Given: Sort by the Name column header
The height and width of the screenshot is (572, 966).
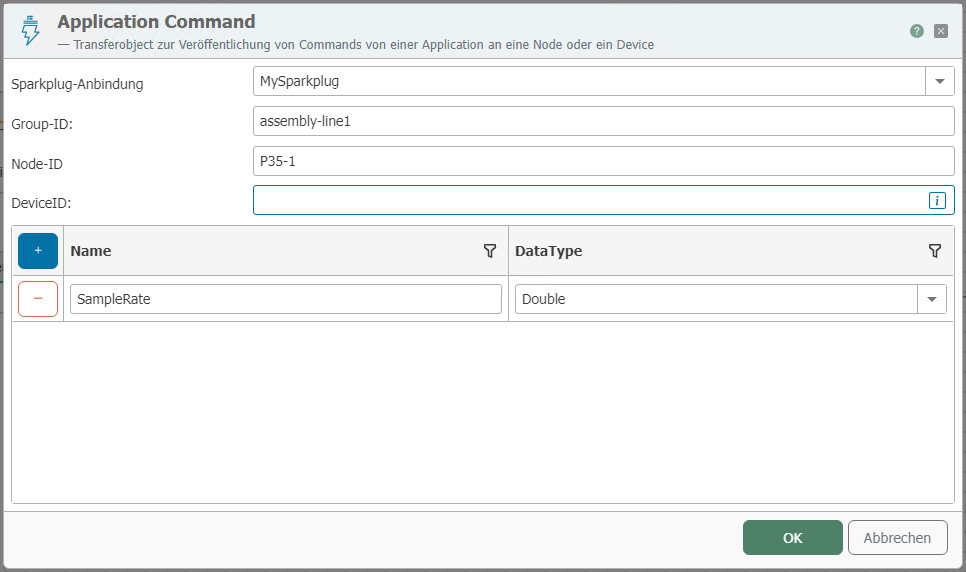Looking at the screenshot, I should [x=91, y=251].
